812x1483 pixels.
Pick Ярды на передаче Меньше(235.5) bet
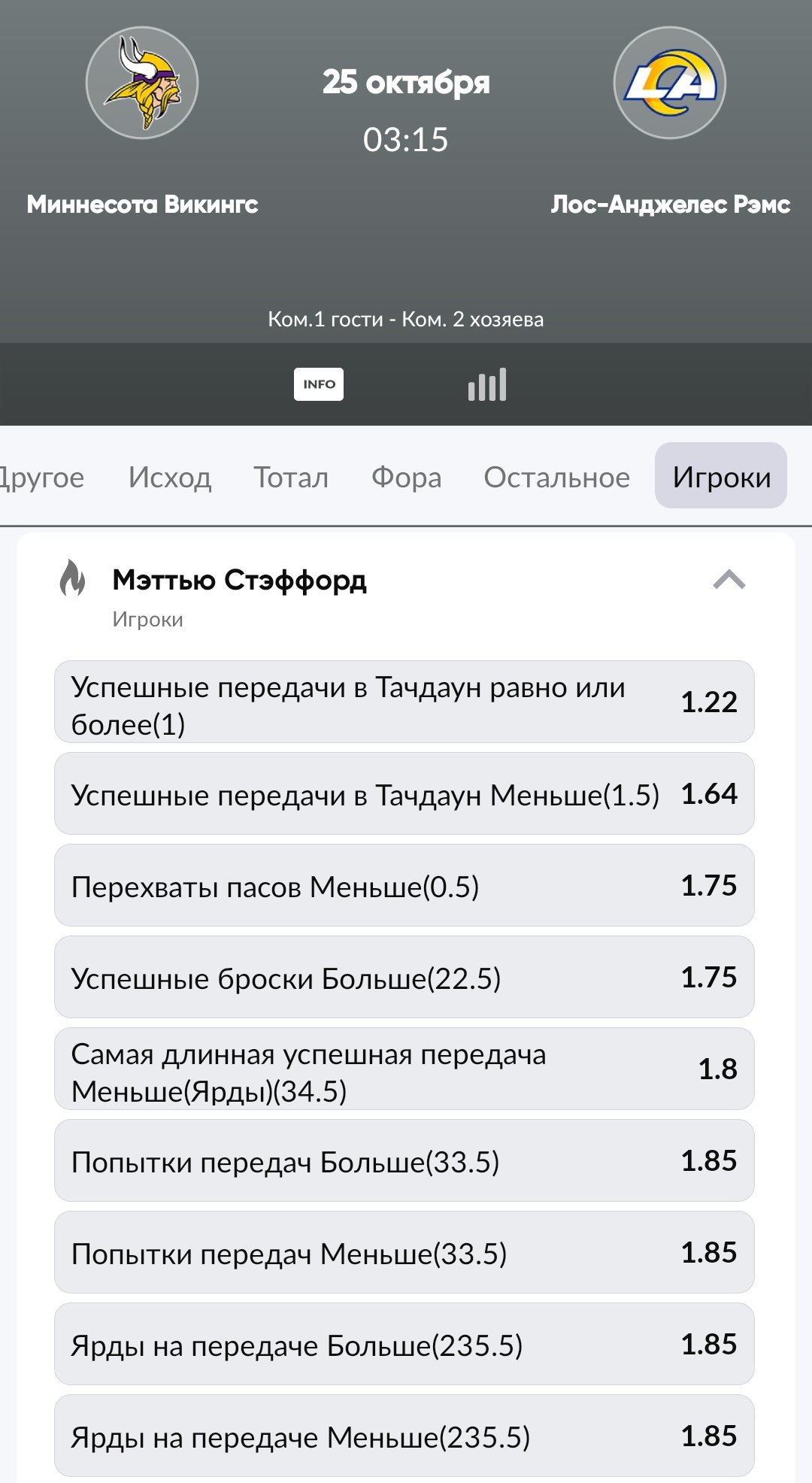point(404,1436)
